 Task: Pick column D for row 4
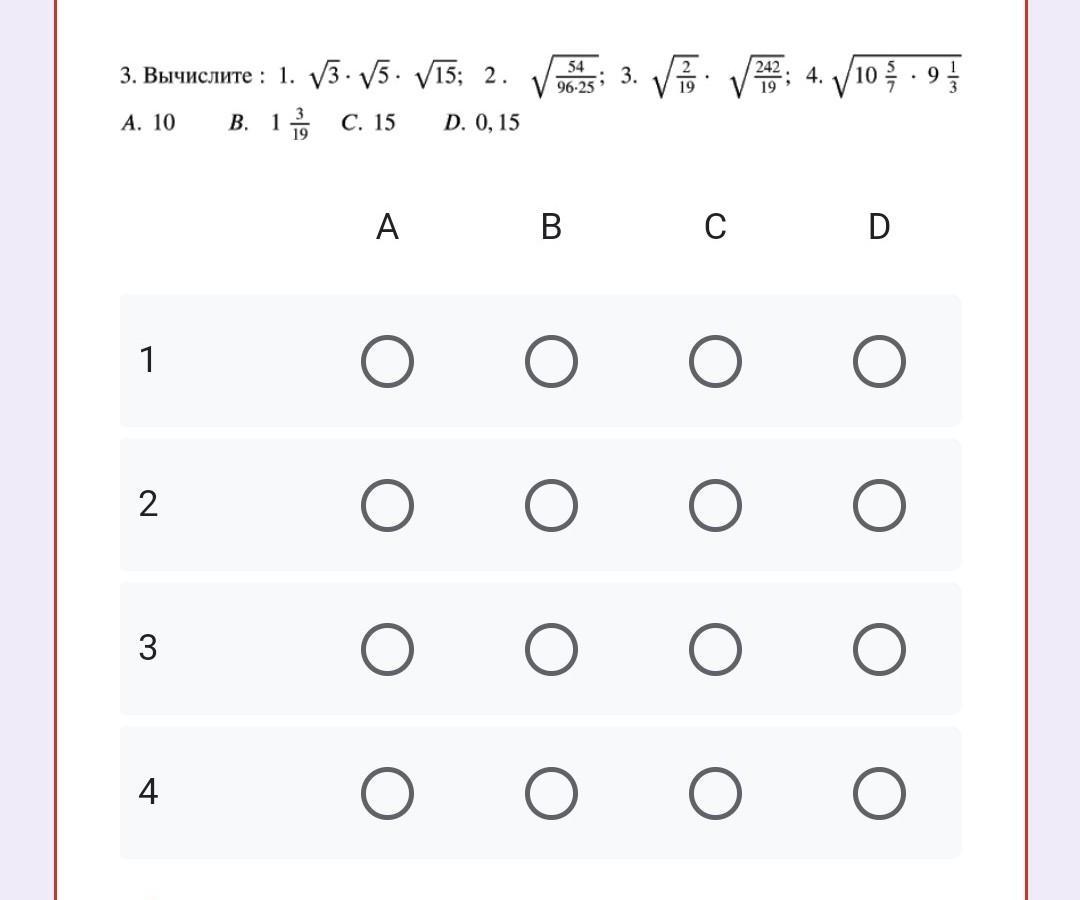(879, 793)
